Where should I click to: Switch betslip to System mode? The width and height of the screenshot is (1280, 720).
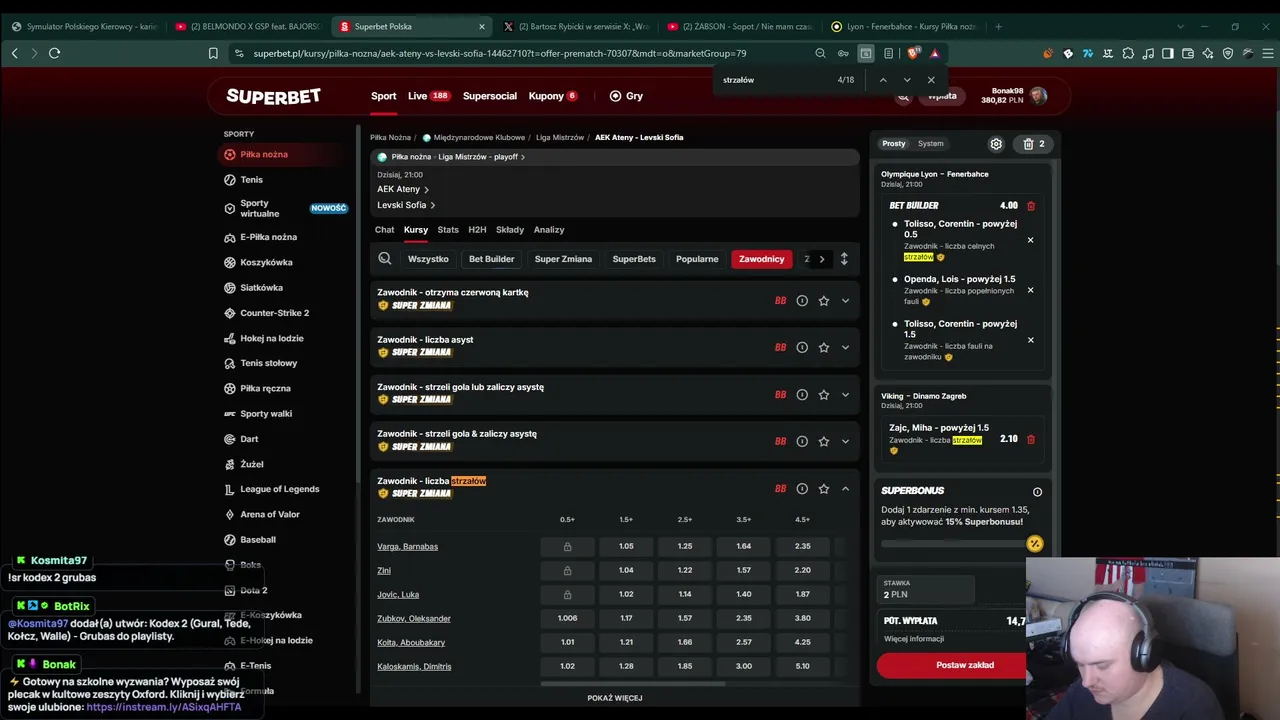[x=931, y=144]
